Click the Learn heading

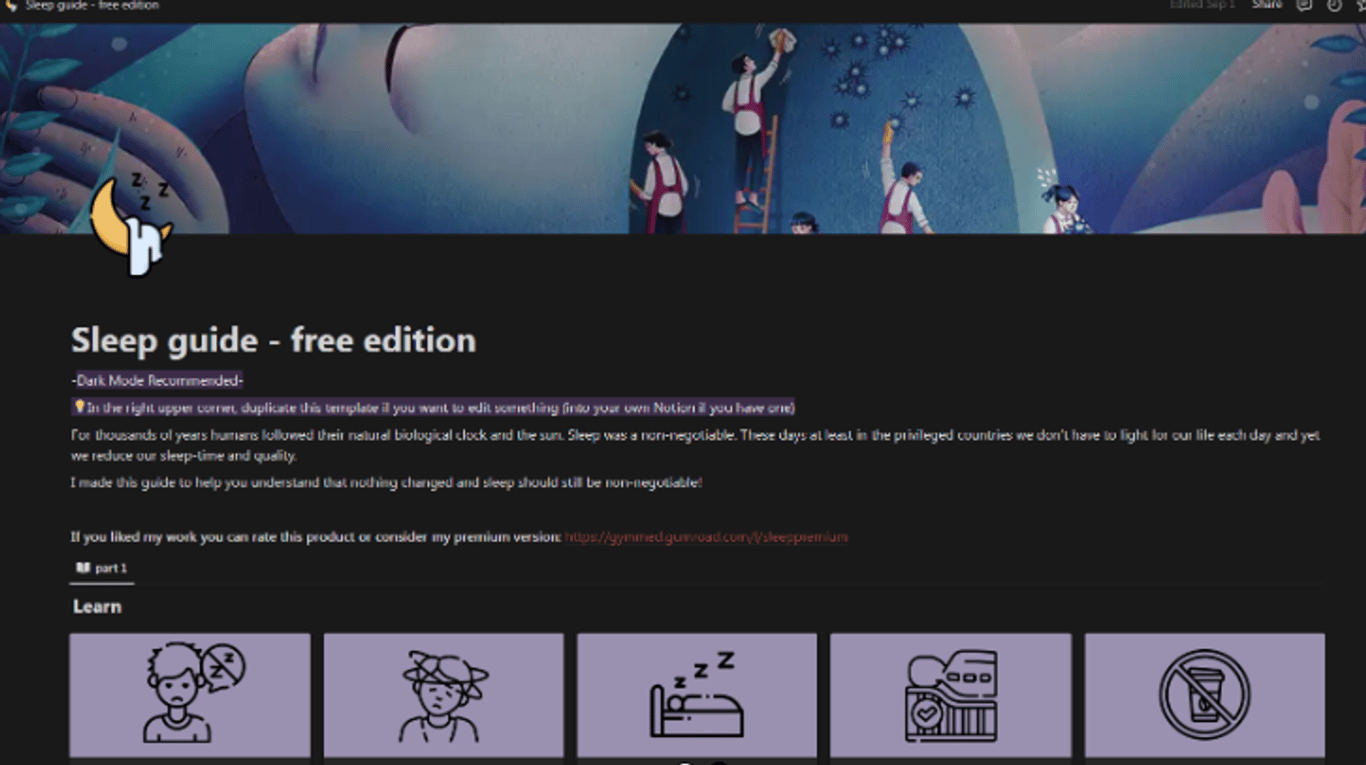coord(97,607)
